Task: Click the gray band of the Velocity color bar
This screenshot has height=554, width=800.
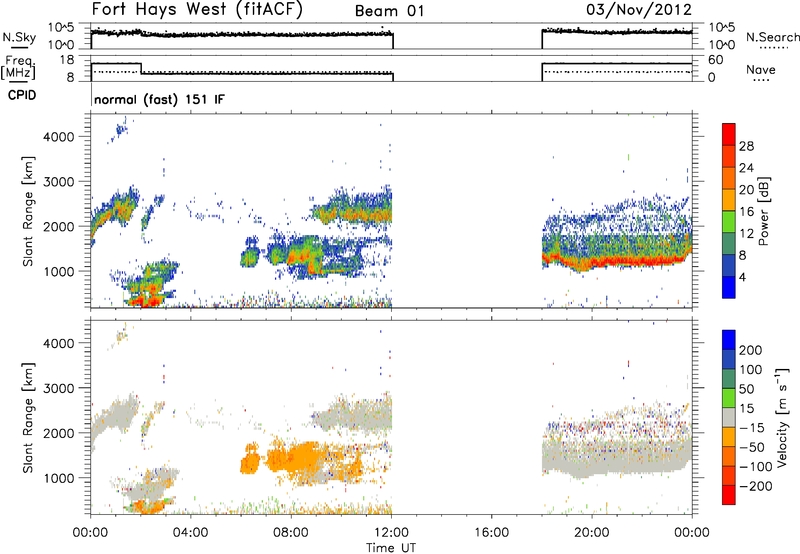Action: click(729, 418)
